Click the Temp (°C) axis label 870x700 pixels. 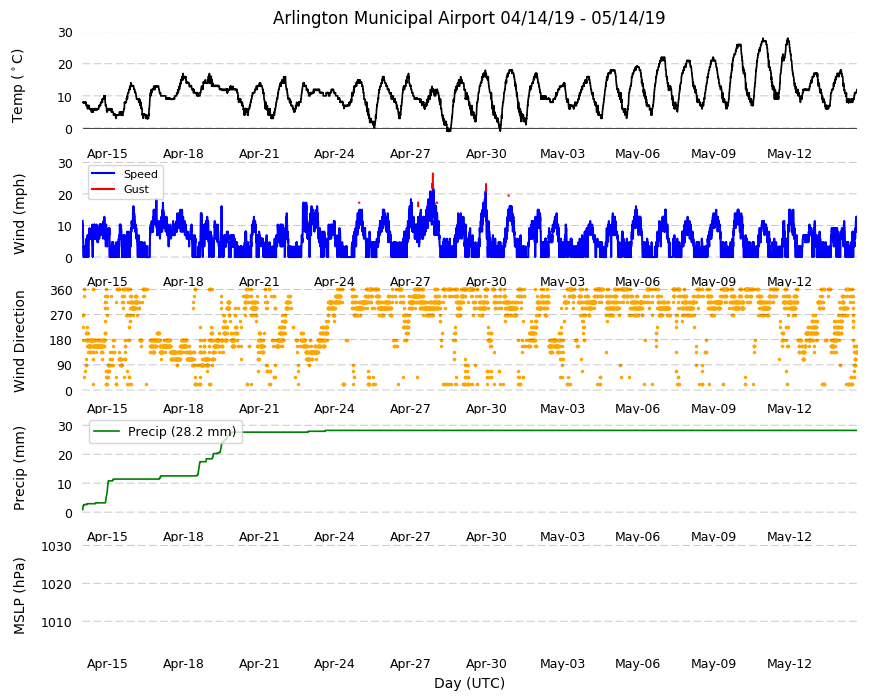click(18, 86)
